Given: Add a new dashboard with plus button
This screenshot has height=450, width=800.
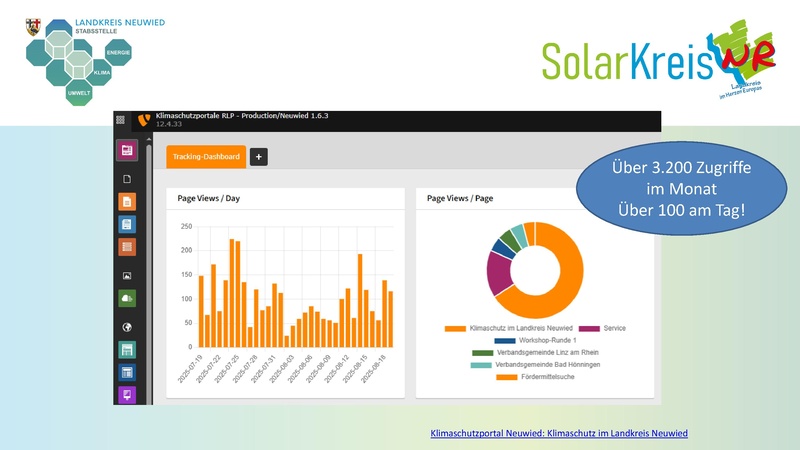Looking at the screenshot, I should pyautogui.click(x=258, y=157).
